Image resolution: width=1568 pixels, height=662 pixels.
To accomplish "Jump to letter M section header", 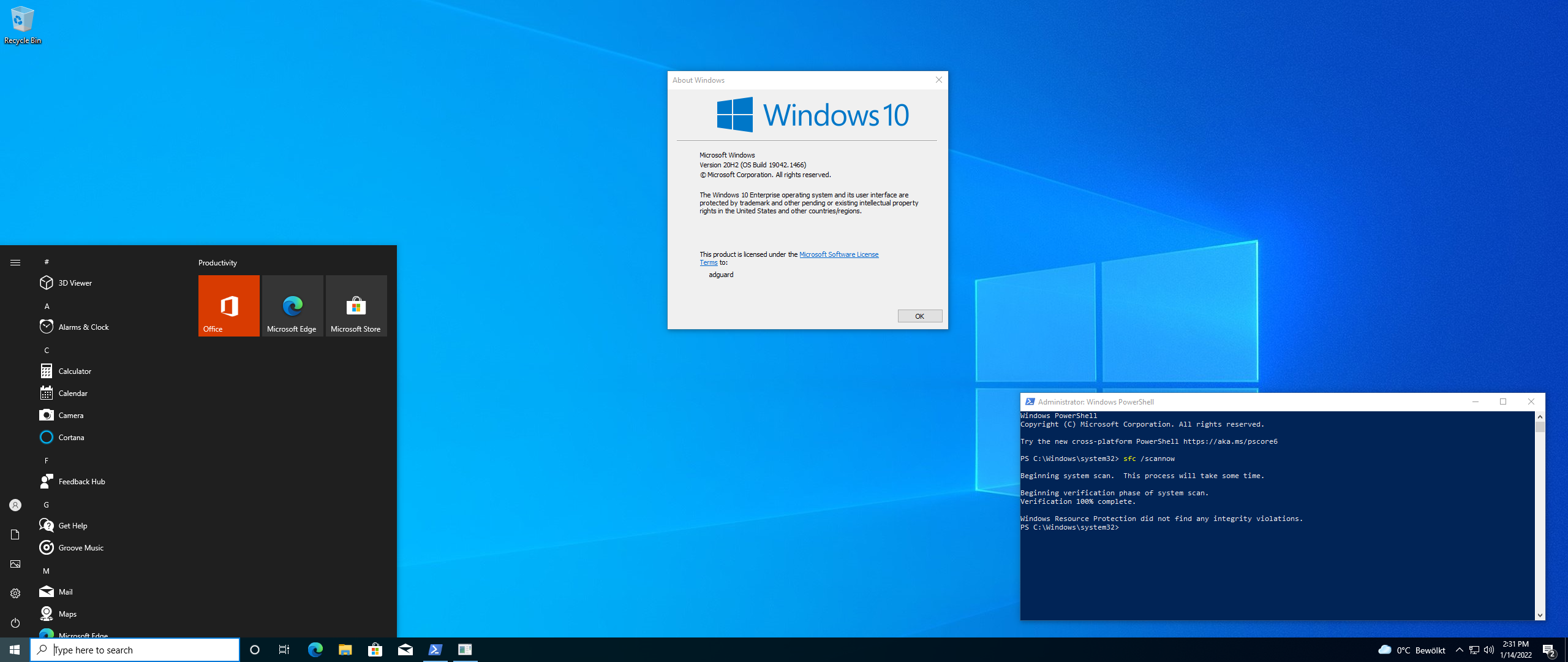I will [x=47, y=571].
